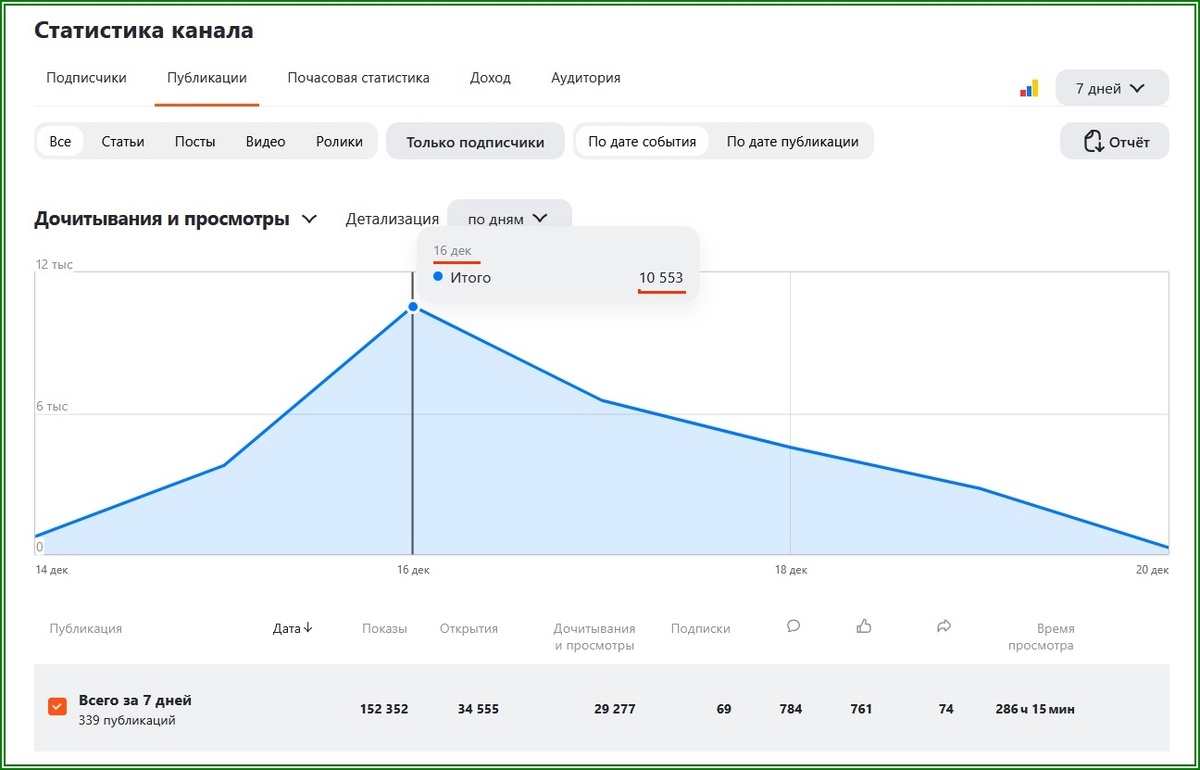This screenshot has height=770, width=1200.
Task: Click the 6 тыс axis label
Action: click(x=52, y=406)
